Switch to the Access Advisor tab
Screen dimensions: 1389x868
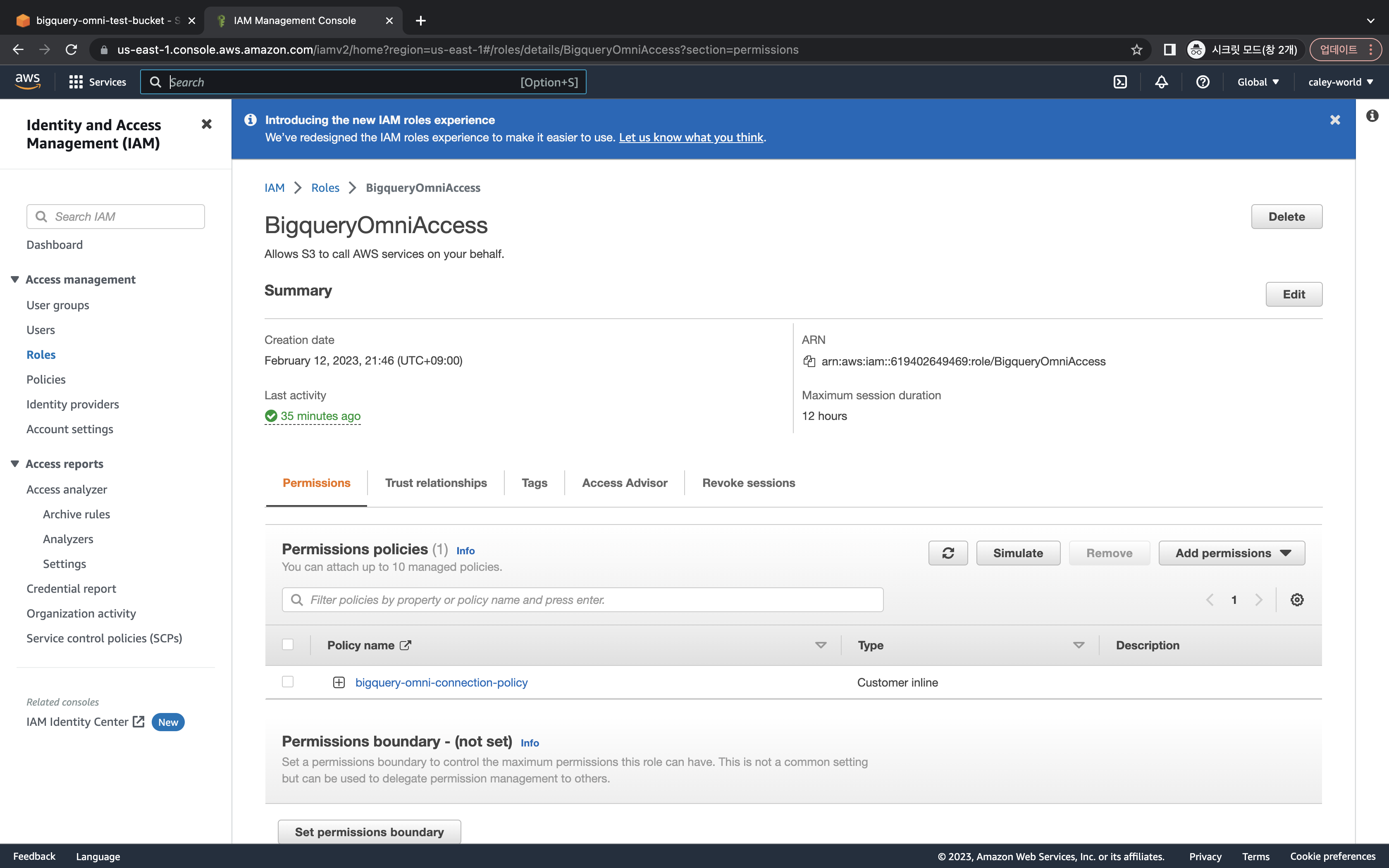(x=624, y=483)
